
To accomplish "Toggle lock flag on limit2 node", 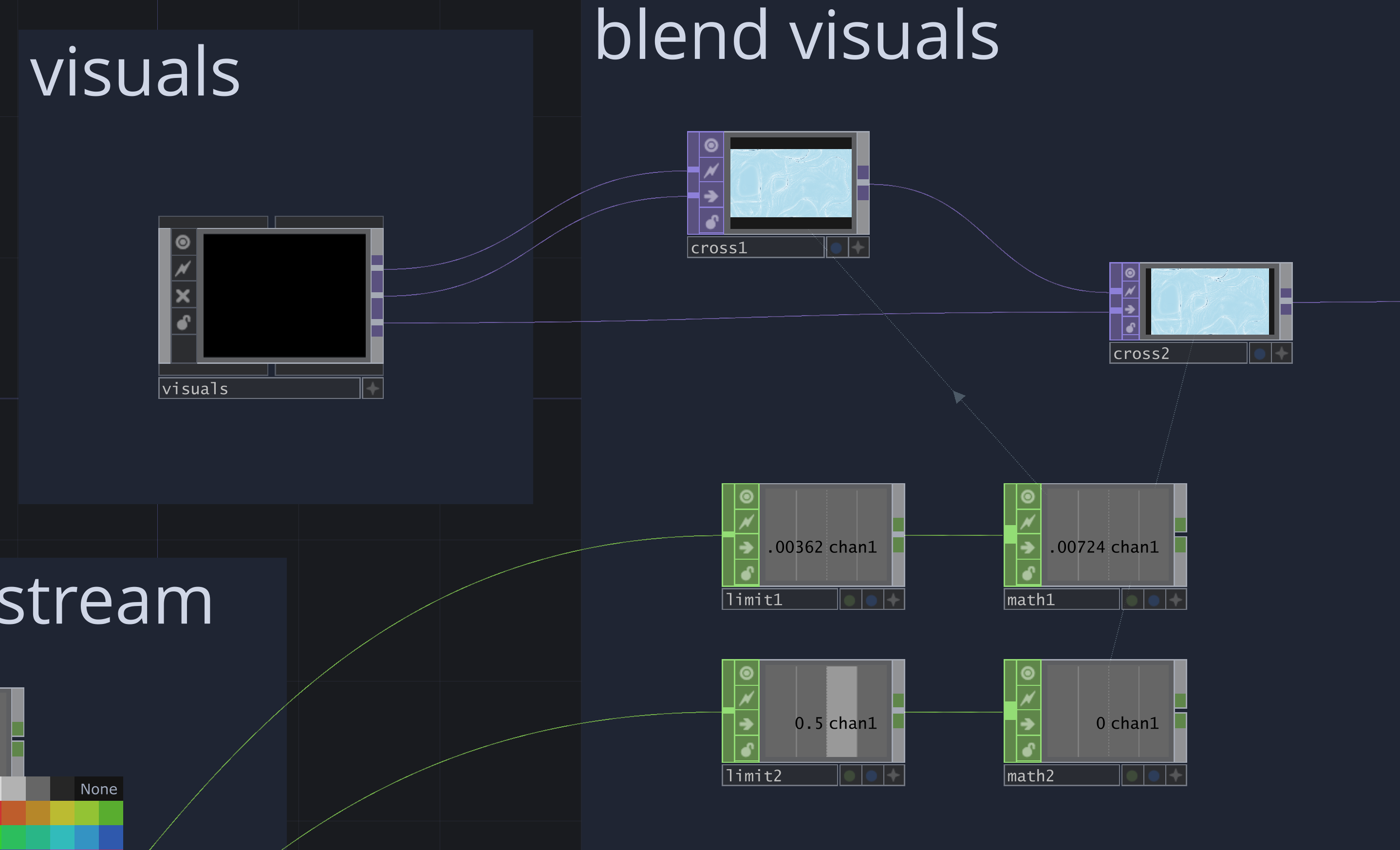I will pyautogui.click(x=747, y=749).
